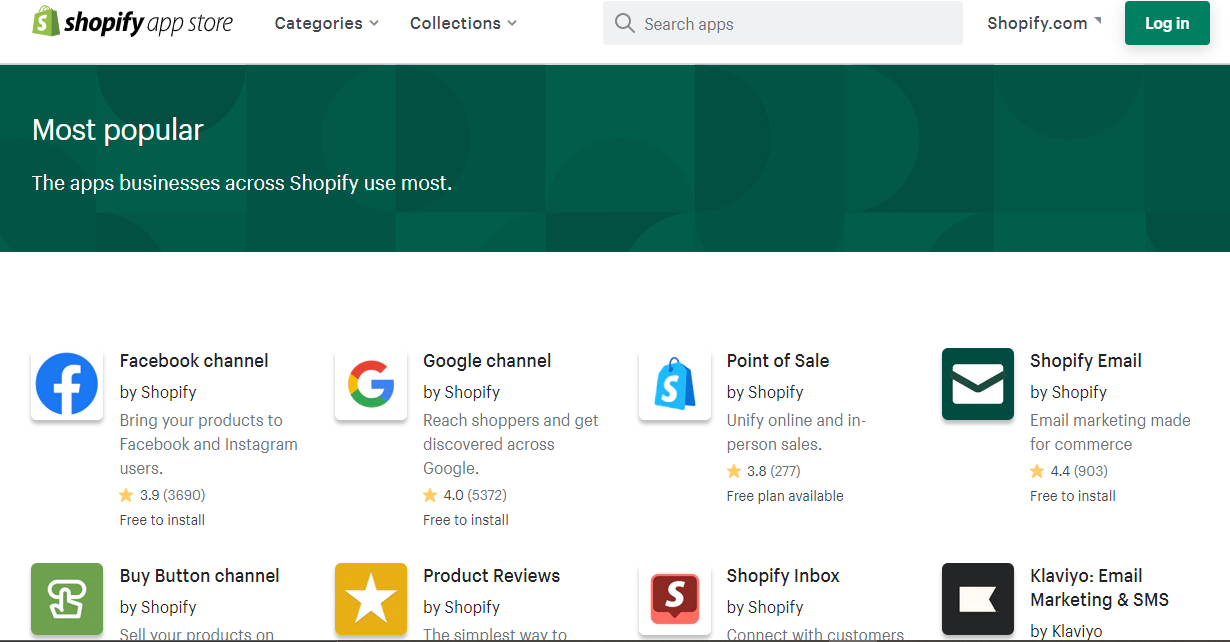The width and height of the screenshot is (1230, 642).
Task: Click 'Free plan available' under Point of Sale
Action: pos(785,496)
